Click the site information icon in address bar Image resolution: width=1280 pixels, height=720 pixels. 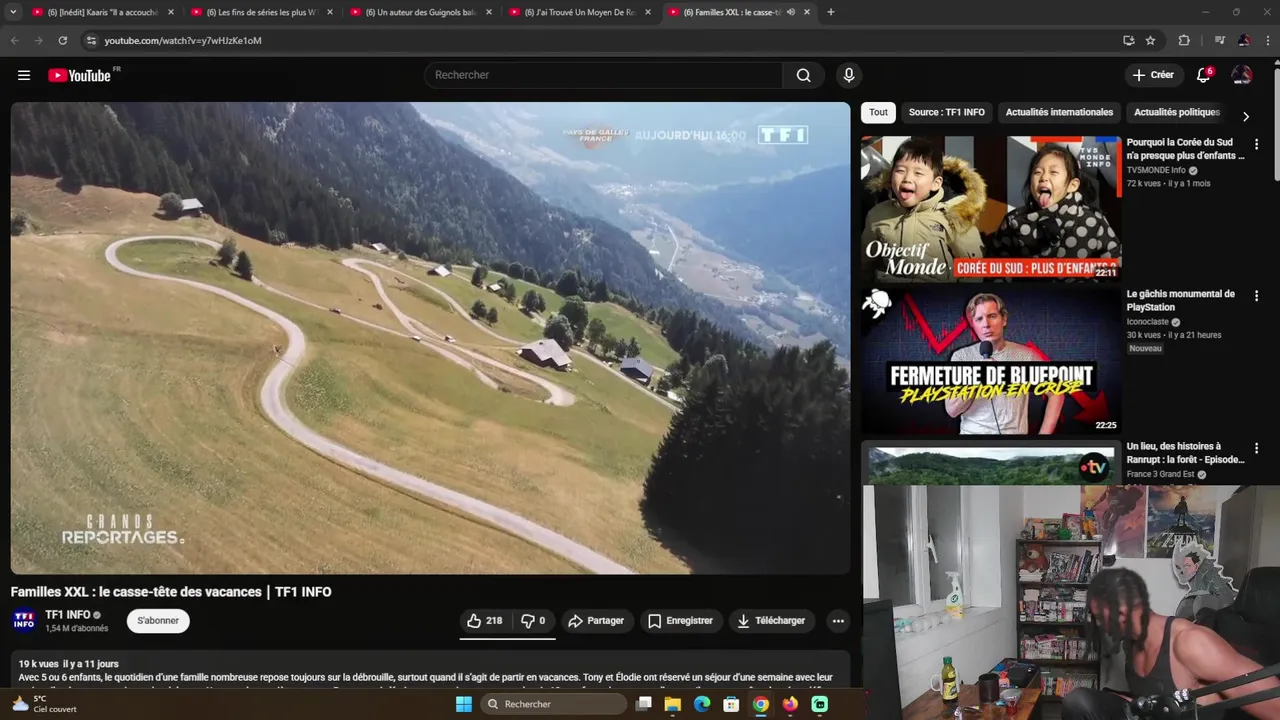pos(91,40)
